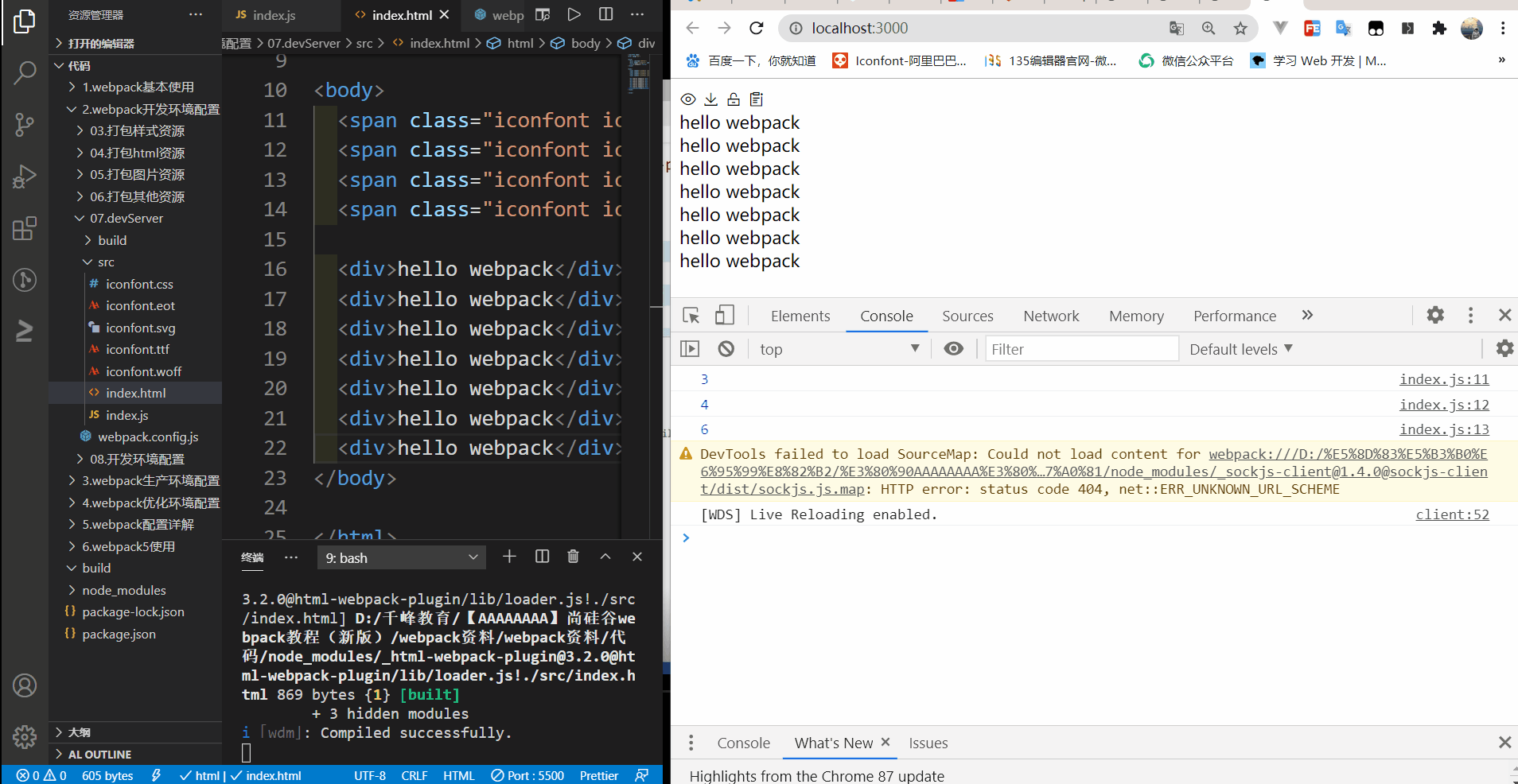1518x784 pixels.
Task: Open the Search view in VS Code
Action: [25, 73]
